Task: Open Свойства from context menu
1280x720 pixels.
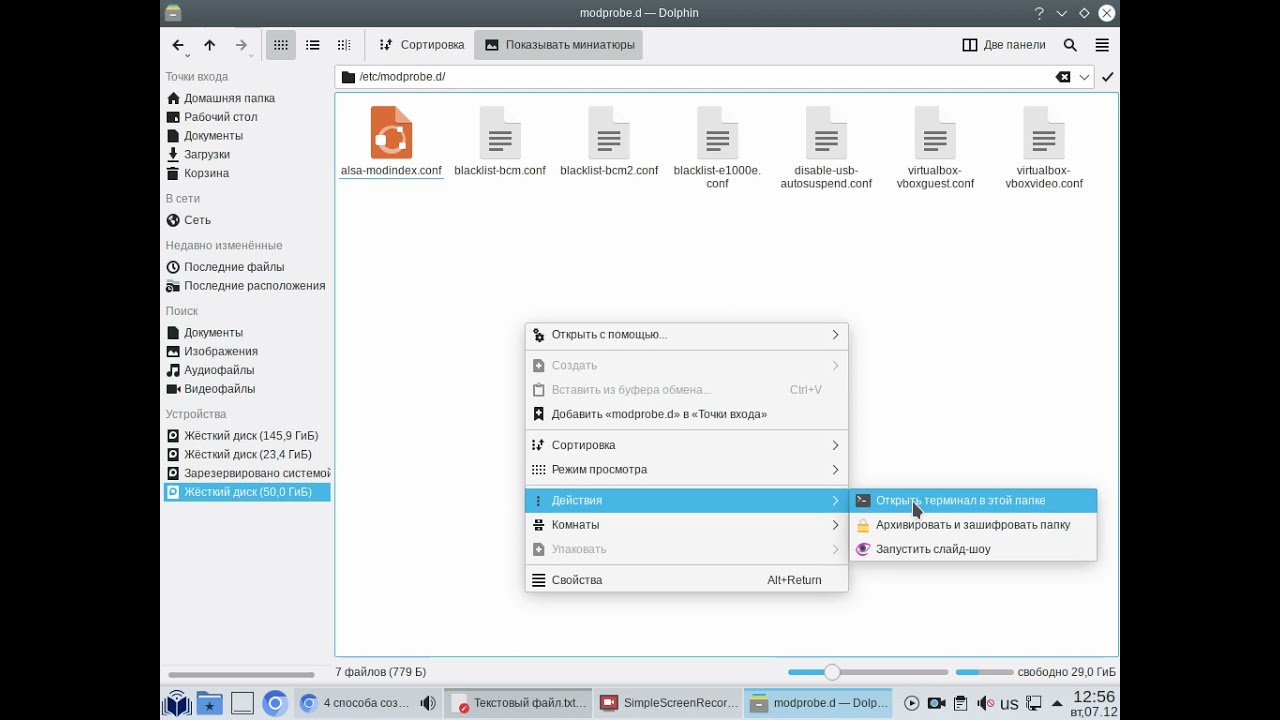Action: point(686,580)
